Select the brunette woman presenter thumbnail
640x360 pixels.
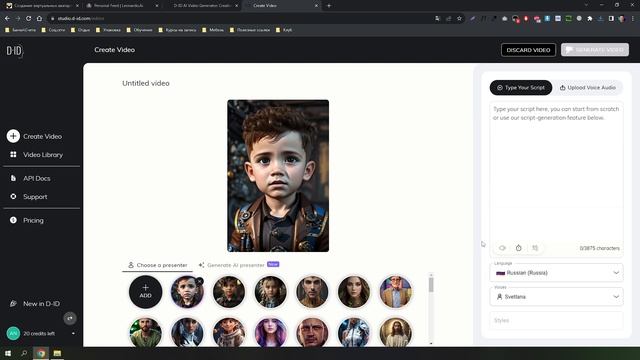[353, 292]
